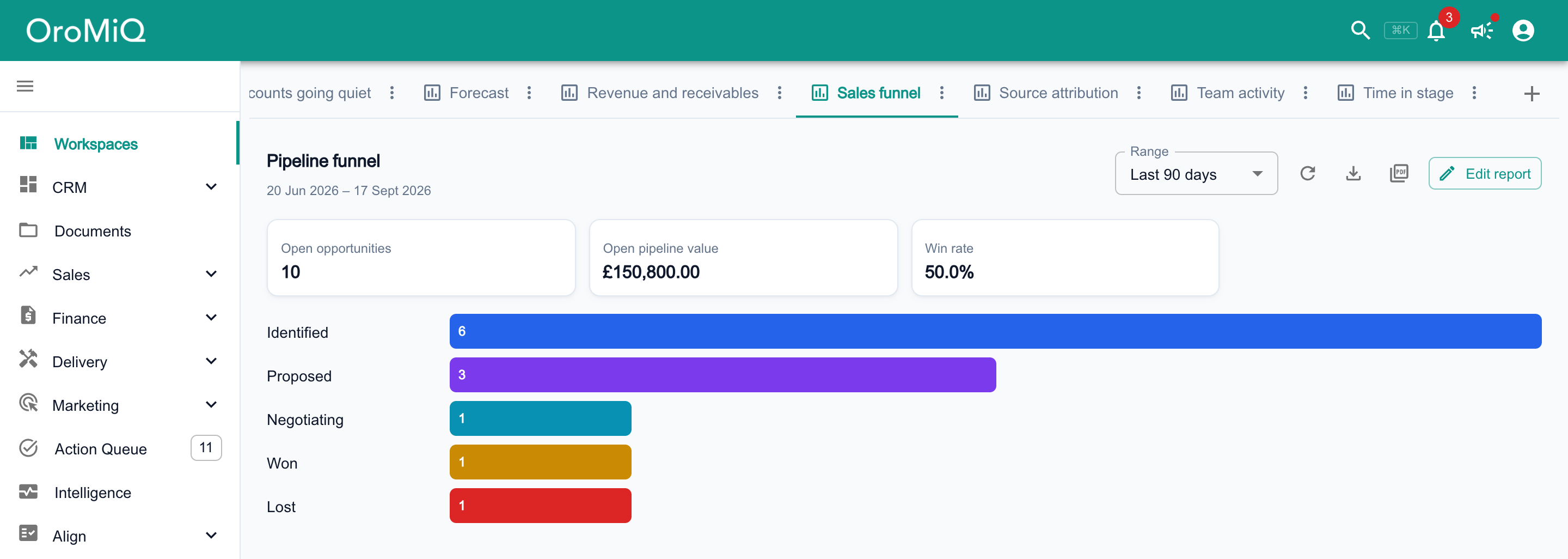Image resolution: width=1568 pixels, height=559 pixels.
Task: Expand the Sales sidebar section
Action: (x=119, y=275)
